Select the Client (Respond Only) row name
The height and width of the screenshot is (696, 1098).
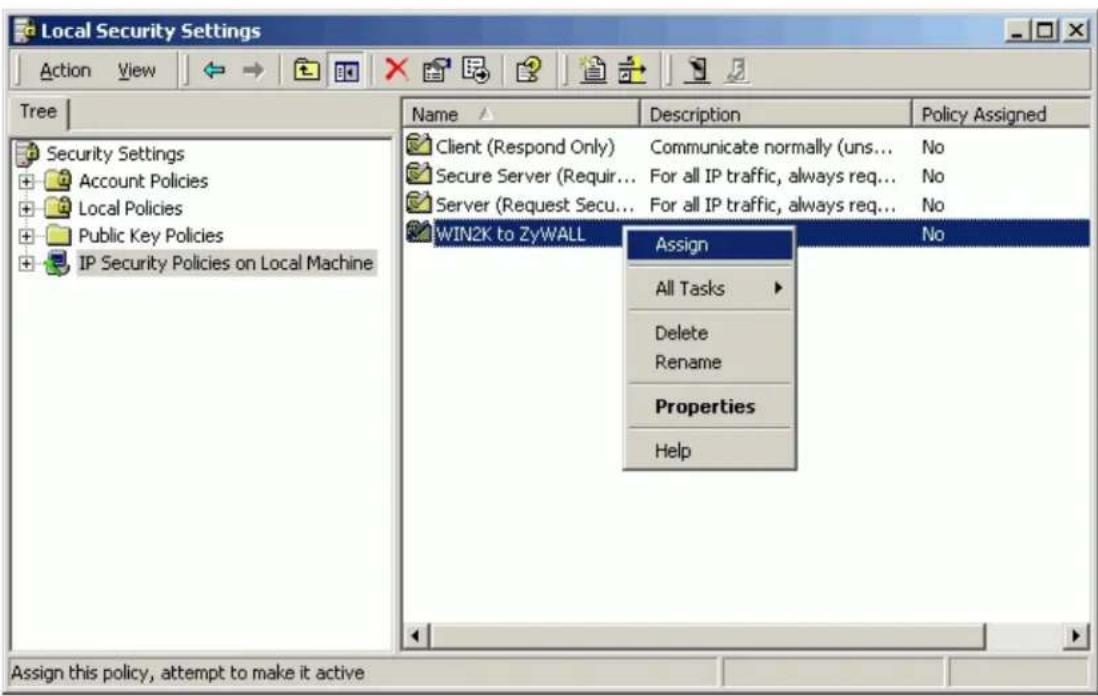[x=524, y=146]
